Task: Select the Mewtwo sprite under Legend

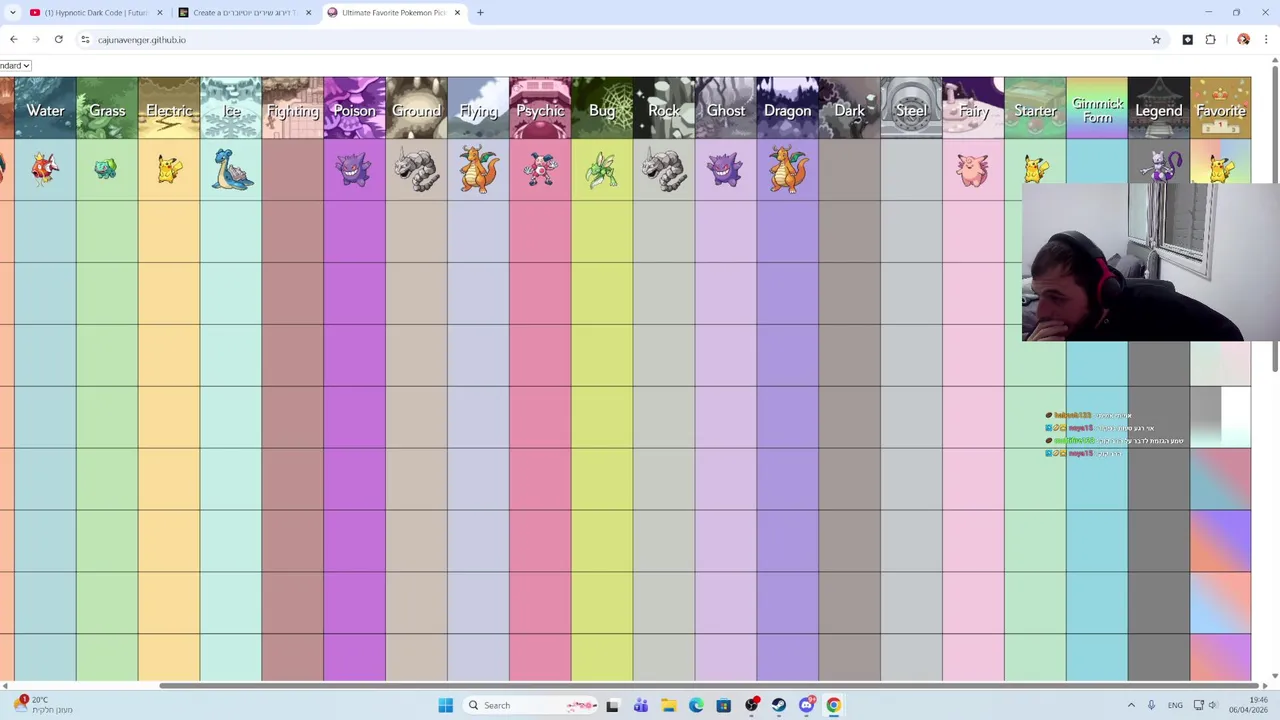Action: 1160,166
